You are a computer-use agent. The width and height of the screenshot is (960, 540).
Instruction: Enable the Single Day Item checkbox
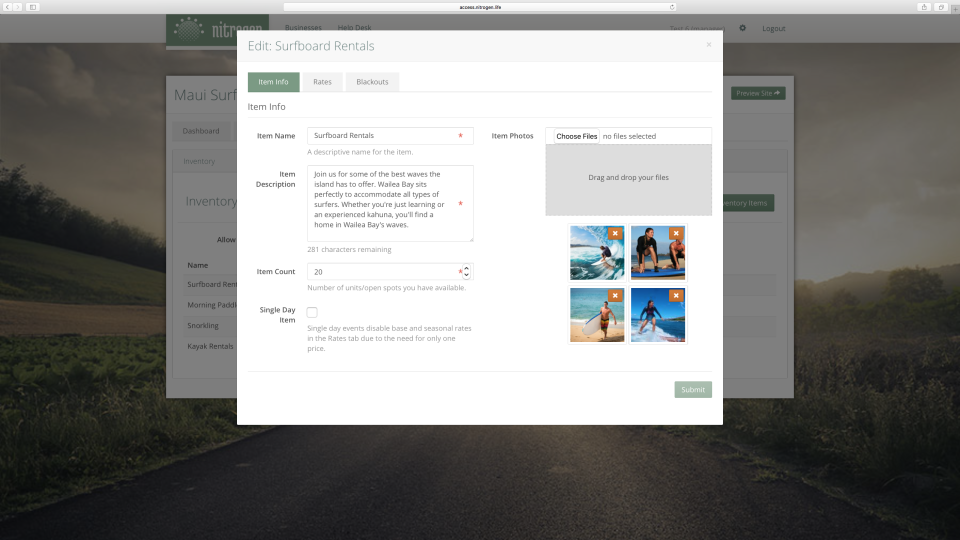(312, 312)
